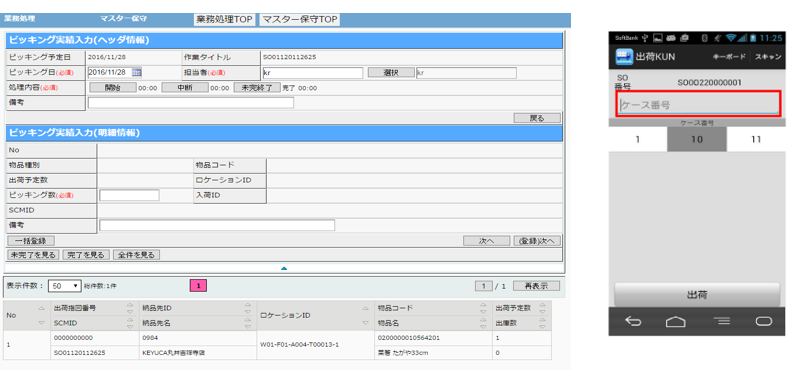
Task: Focus the 担当者 input containing kr
Action: (312, 73)
